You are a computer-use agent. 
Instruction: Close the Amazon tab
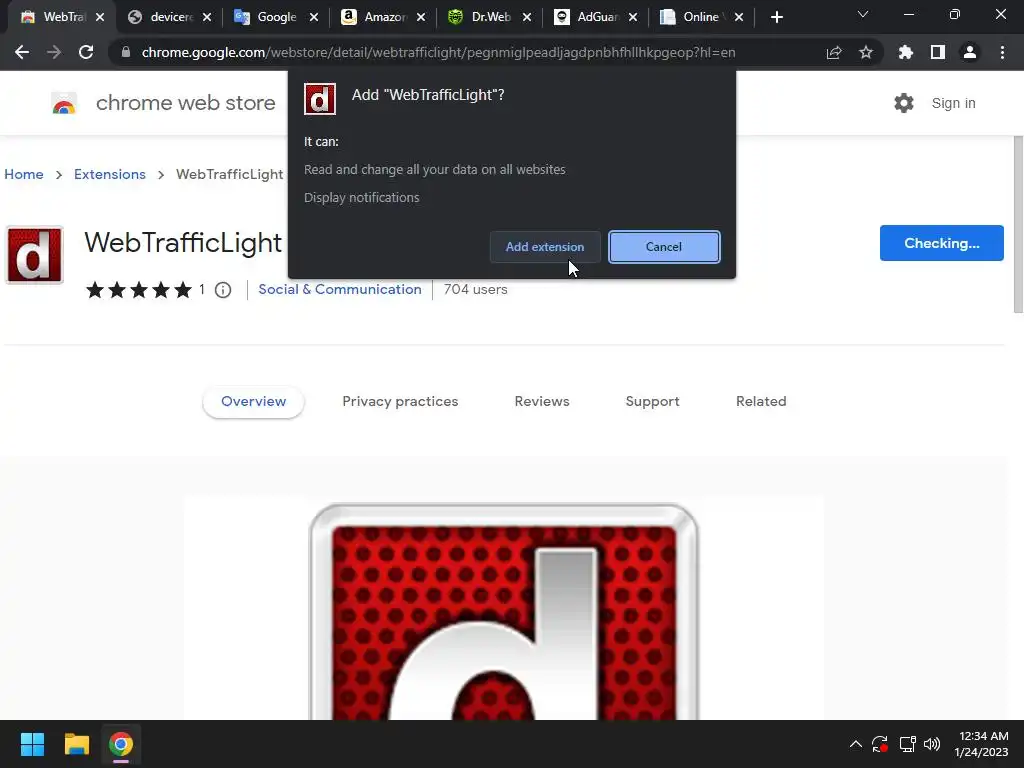pos(421,18)
